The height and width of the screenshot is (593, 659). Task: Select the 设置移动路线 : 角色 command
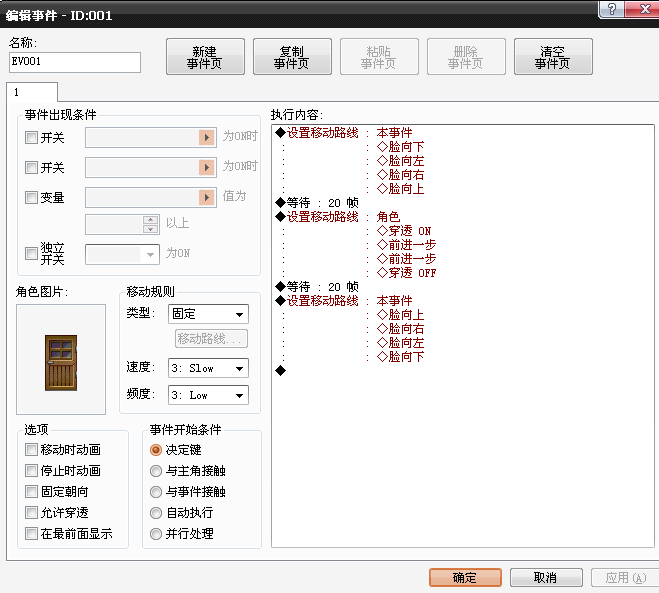tap(337, 217)
